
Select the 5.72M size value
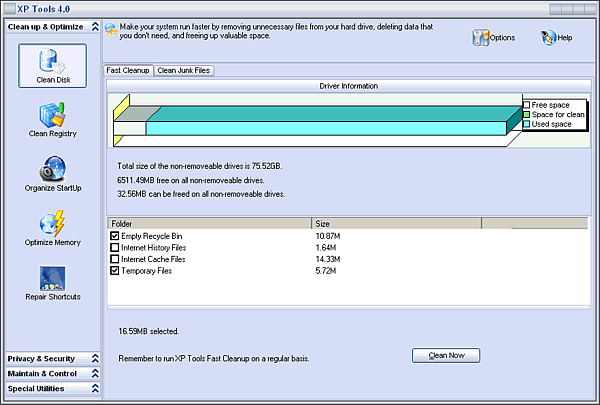[x=326, y=271]
